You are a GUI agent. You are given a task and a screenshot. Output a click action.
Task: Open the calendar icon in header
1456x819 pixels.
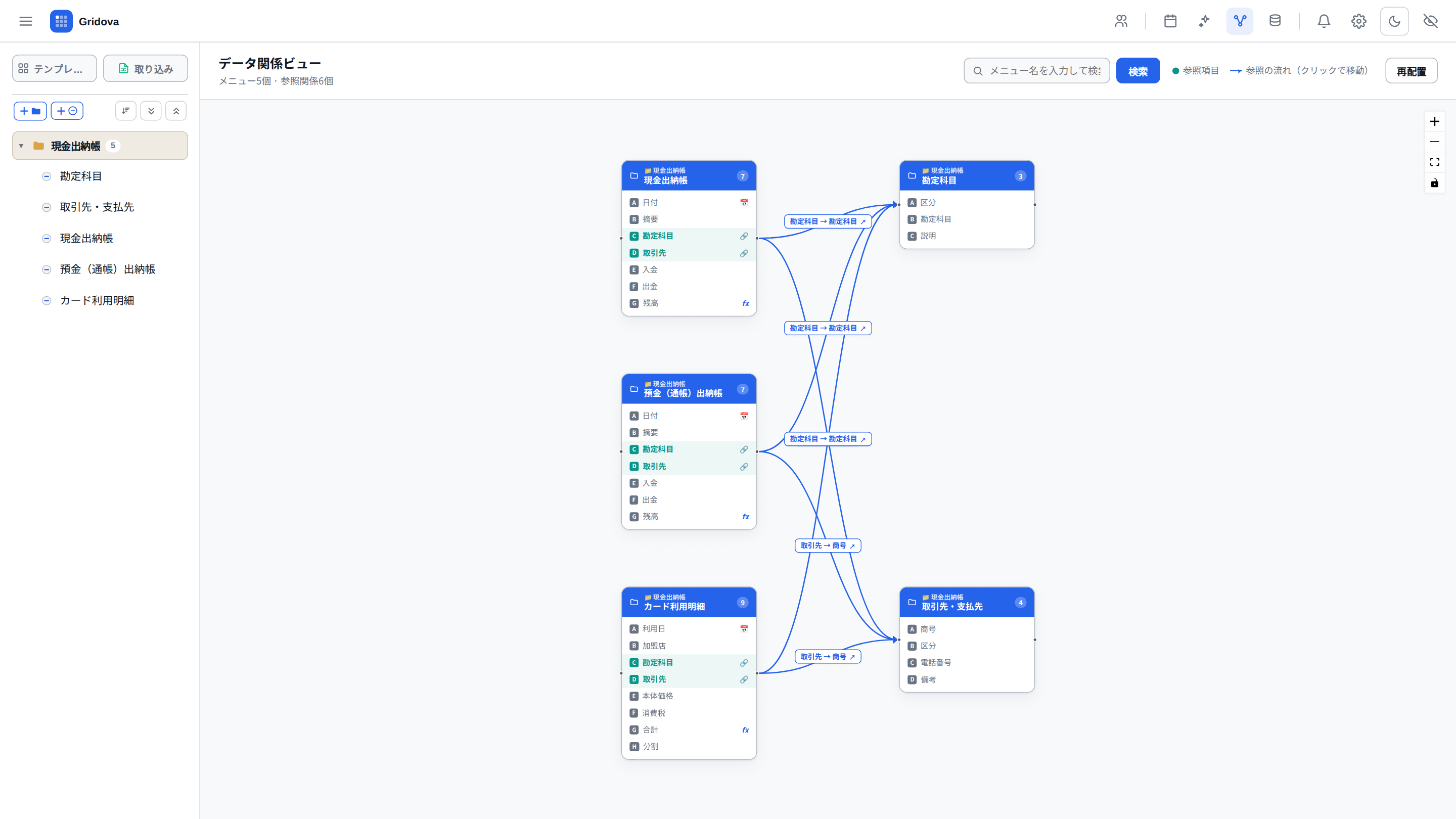[x=1170, y=21]
